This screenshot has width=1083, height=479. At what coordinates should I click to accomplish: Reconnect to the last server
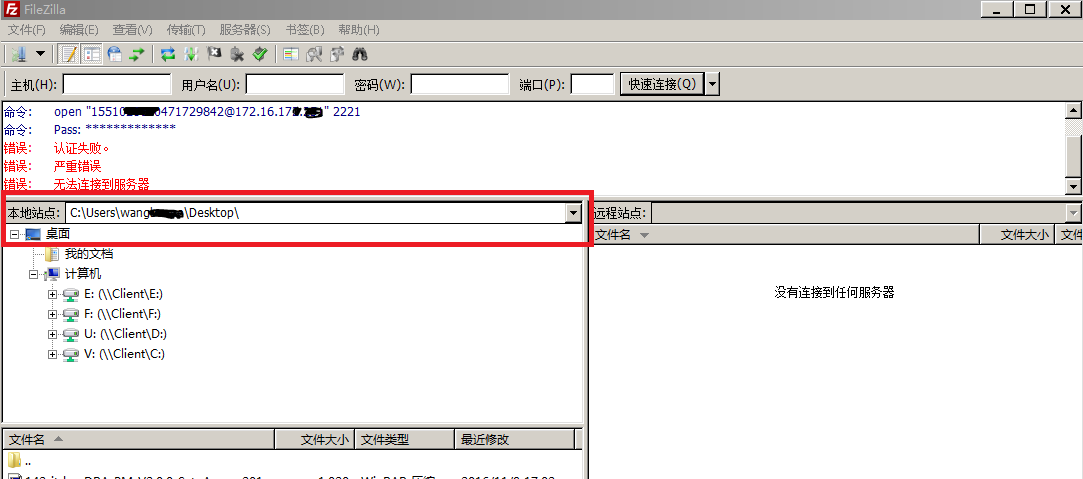pyautogui.click(x=260, y=54)
